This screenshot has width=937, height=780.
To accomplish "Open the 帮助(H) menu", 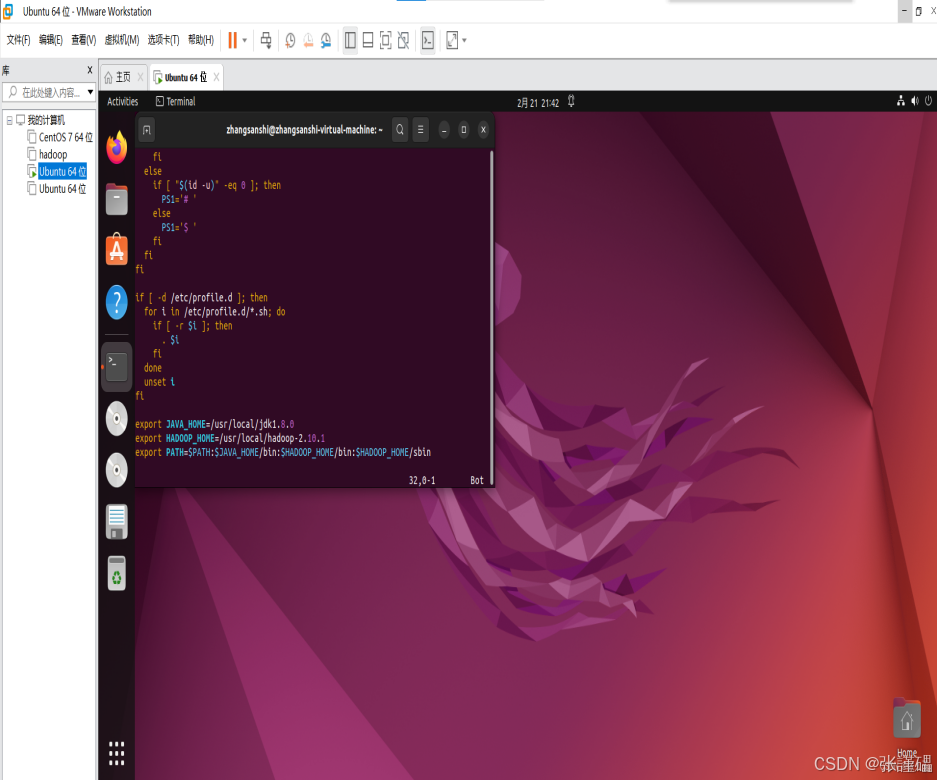I will click(x=201, y=40).
